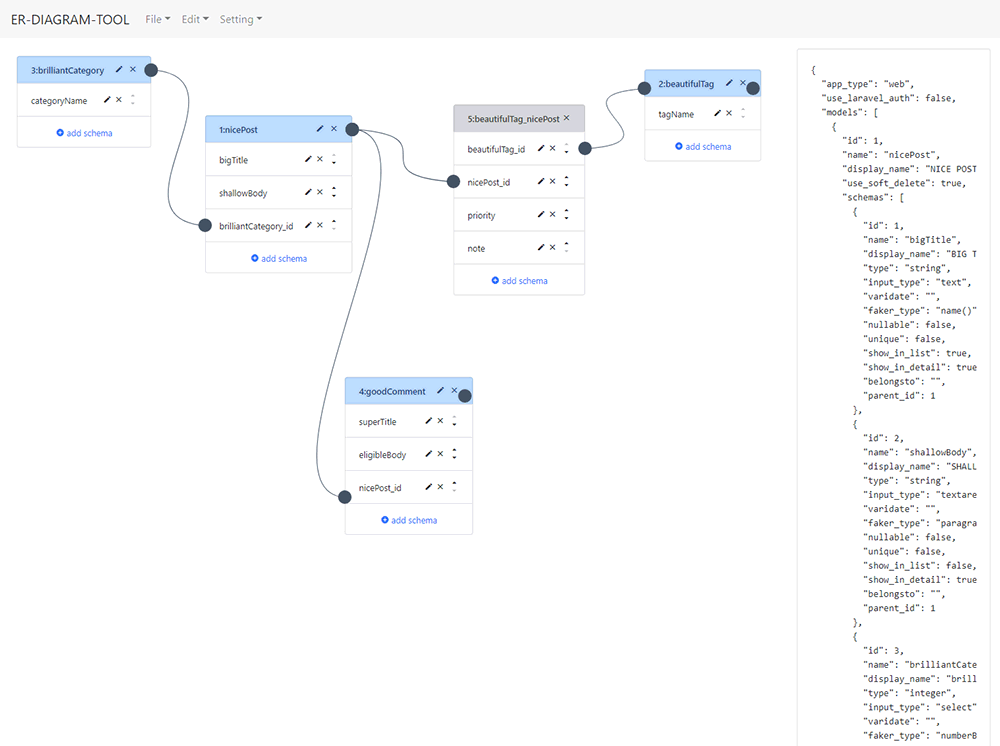Reorder superTitle with its up/down arrows
Image resolution: width=1000 pixels, height=746 pixels.
coord(454,421)
